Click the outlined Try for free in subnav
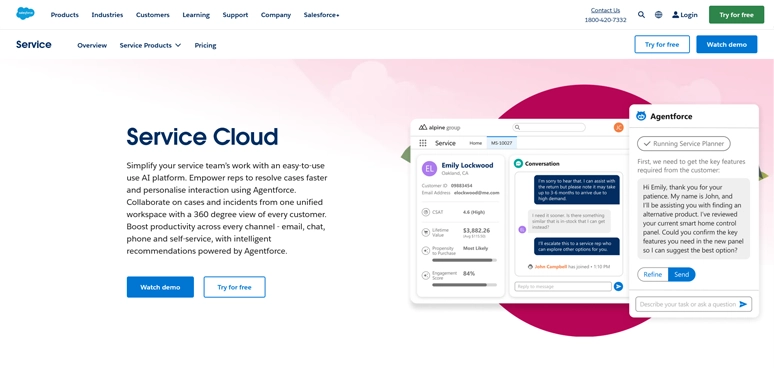 (x=662, y=44)
